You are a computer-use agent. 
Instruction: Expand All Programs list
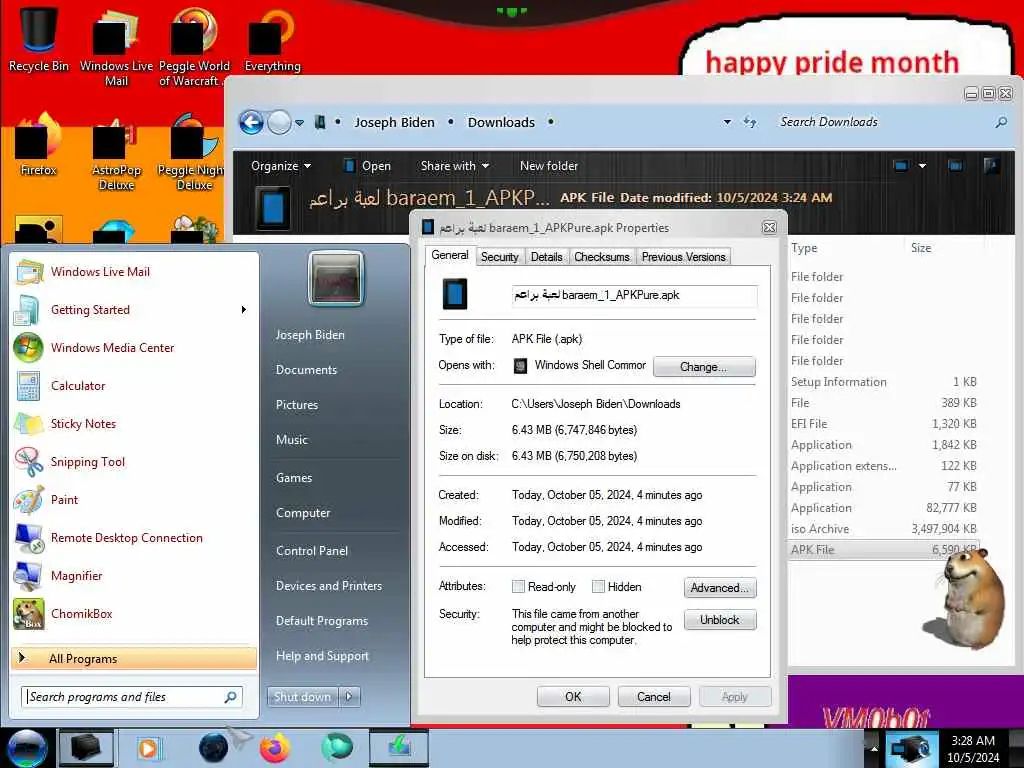click(134, 658)
